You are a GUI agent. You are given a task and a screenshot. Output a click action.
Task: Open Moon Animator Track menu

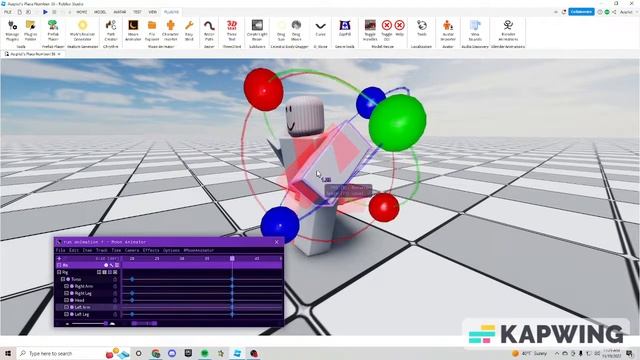102,250
